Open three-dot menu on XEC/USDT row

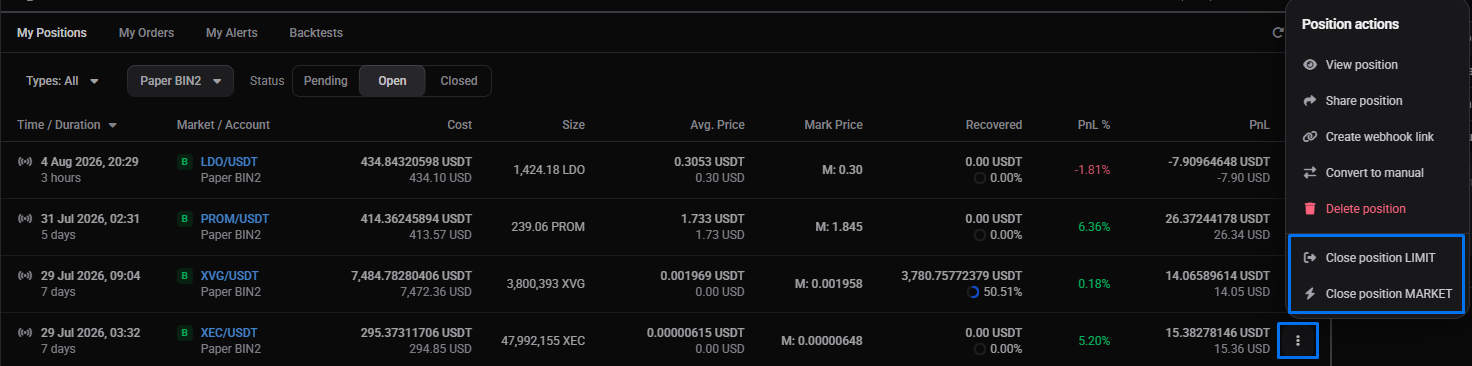(1298, 341)
